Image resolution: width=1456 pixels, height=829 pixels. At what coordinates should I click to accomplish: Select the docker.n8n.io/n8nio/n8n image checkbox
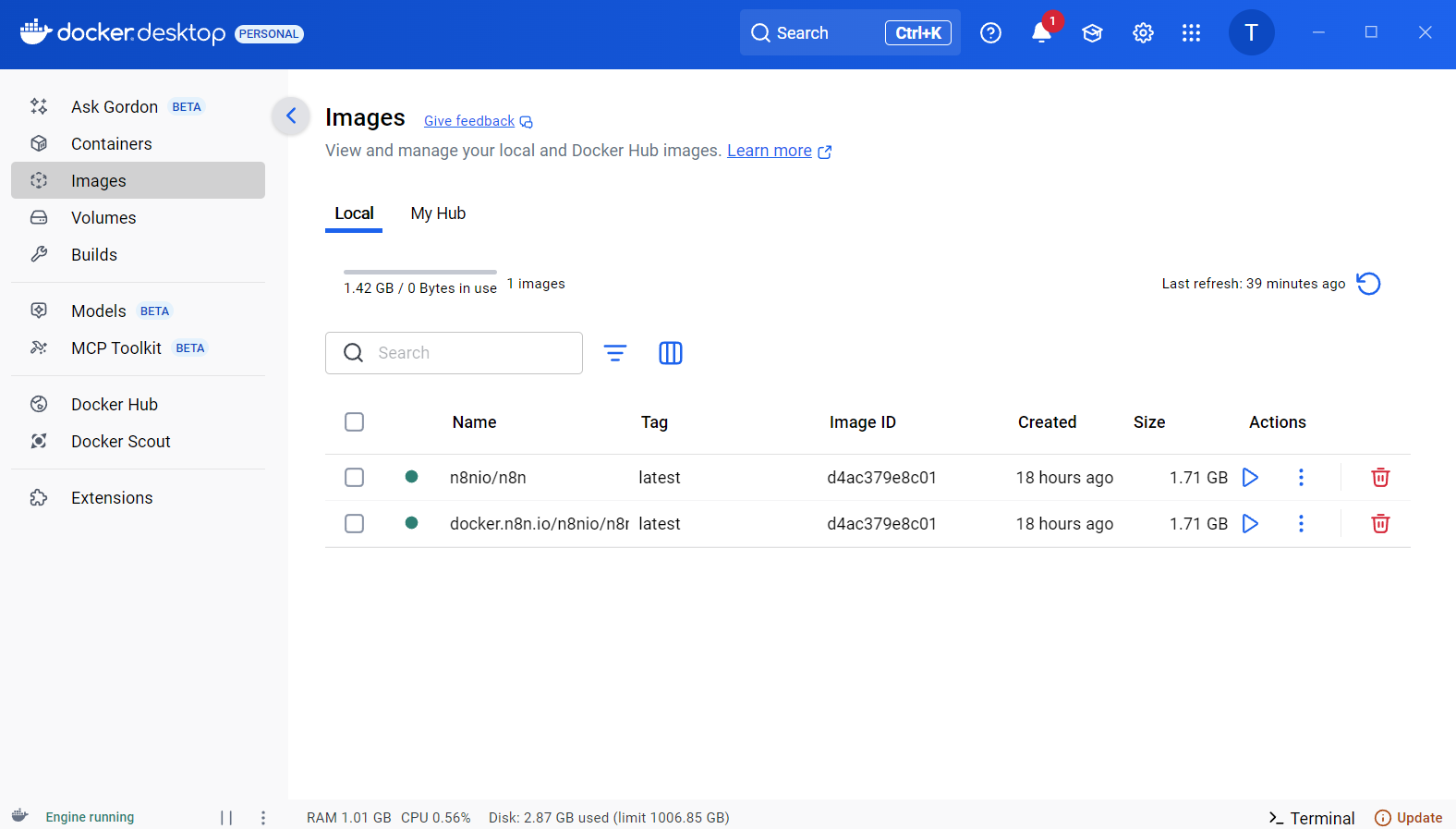(x=354, y=524)
